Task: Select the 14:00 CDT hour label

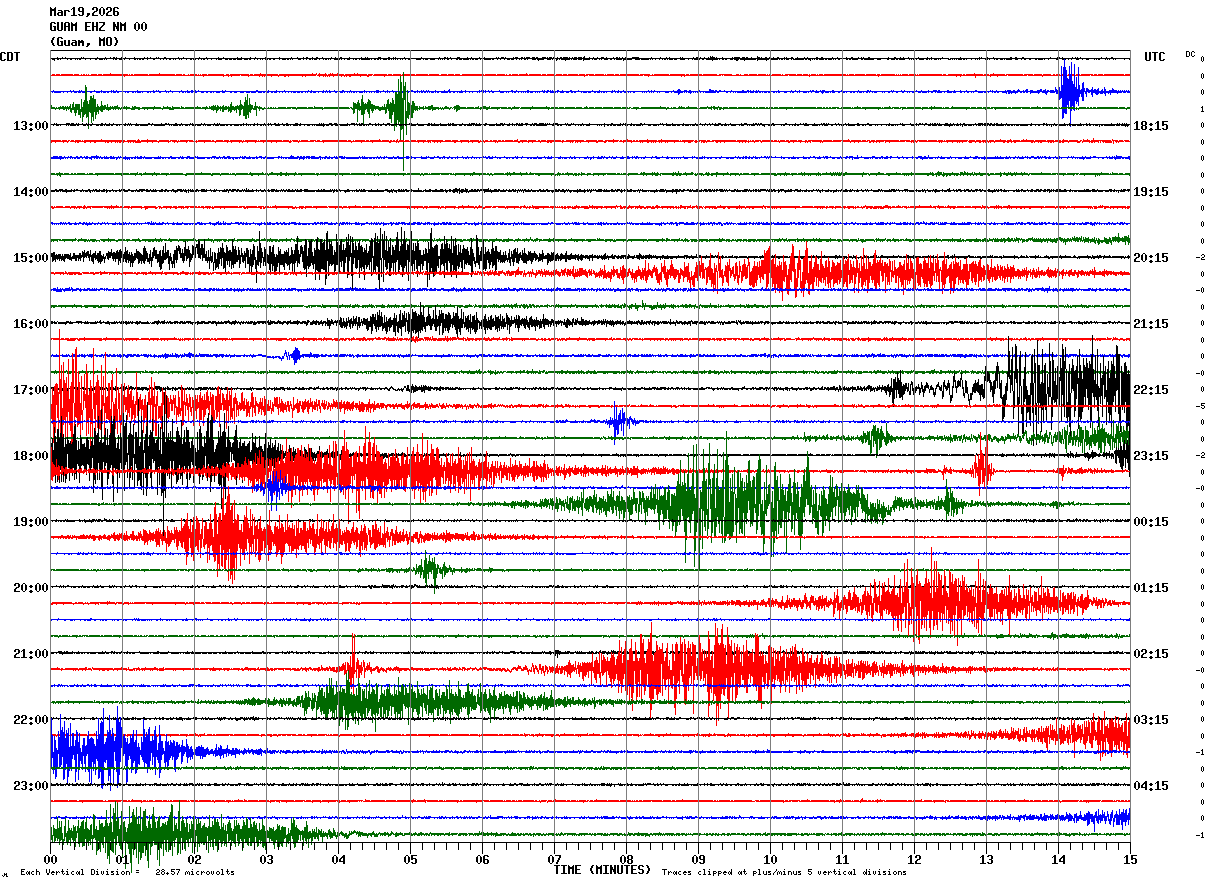Action: click(x=31, y=192)
